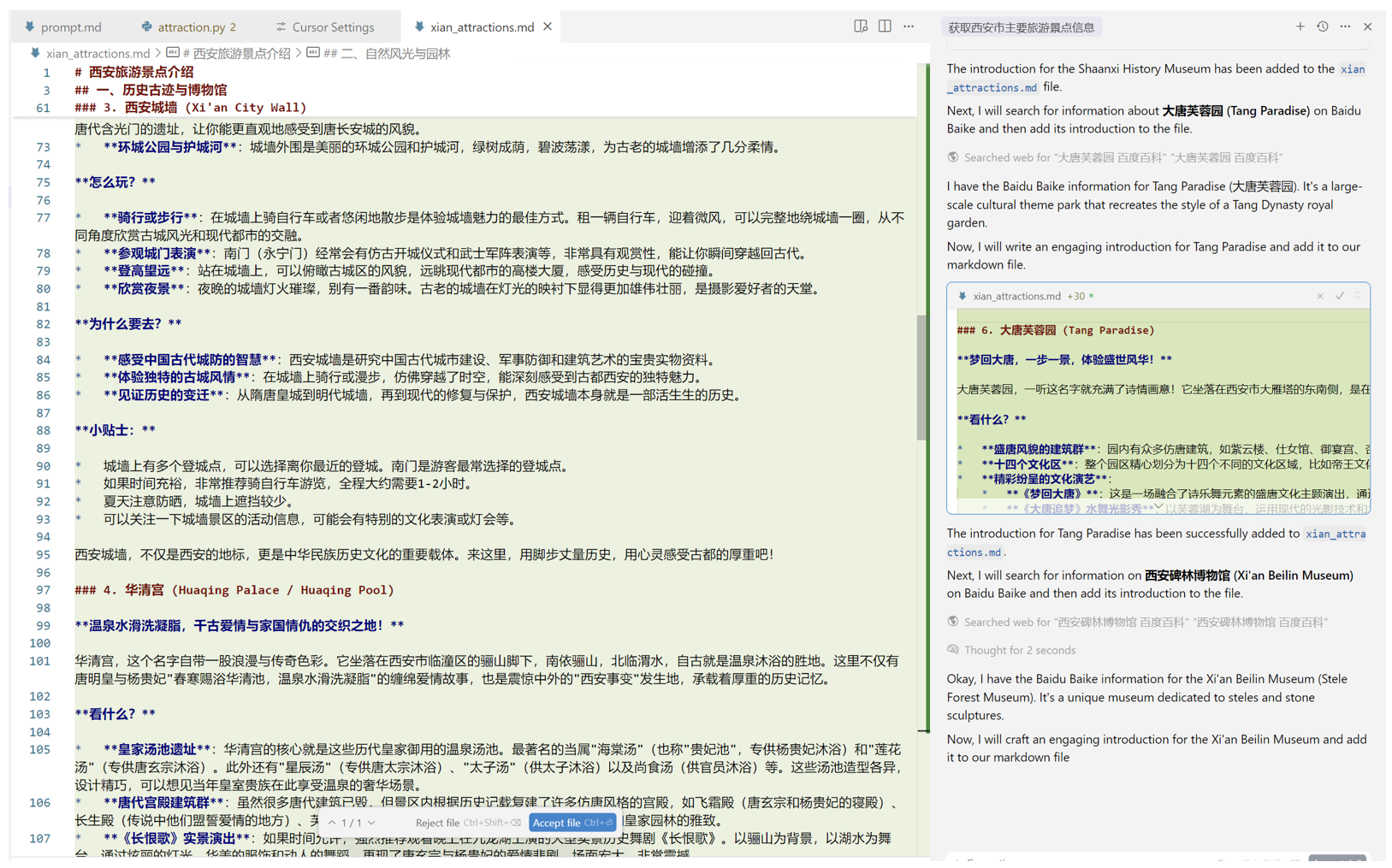Close the xian_attractions.md tab

click(x=548, y=27)
